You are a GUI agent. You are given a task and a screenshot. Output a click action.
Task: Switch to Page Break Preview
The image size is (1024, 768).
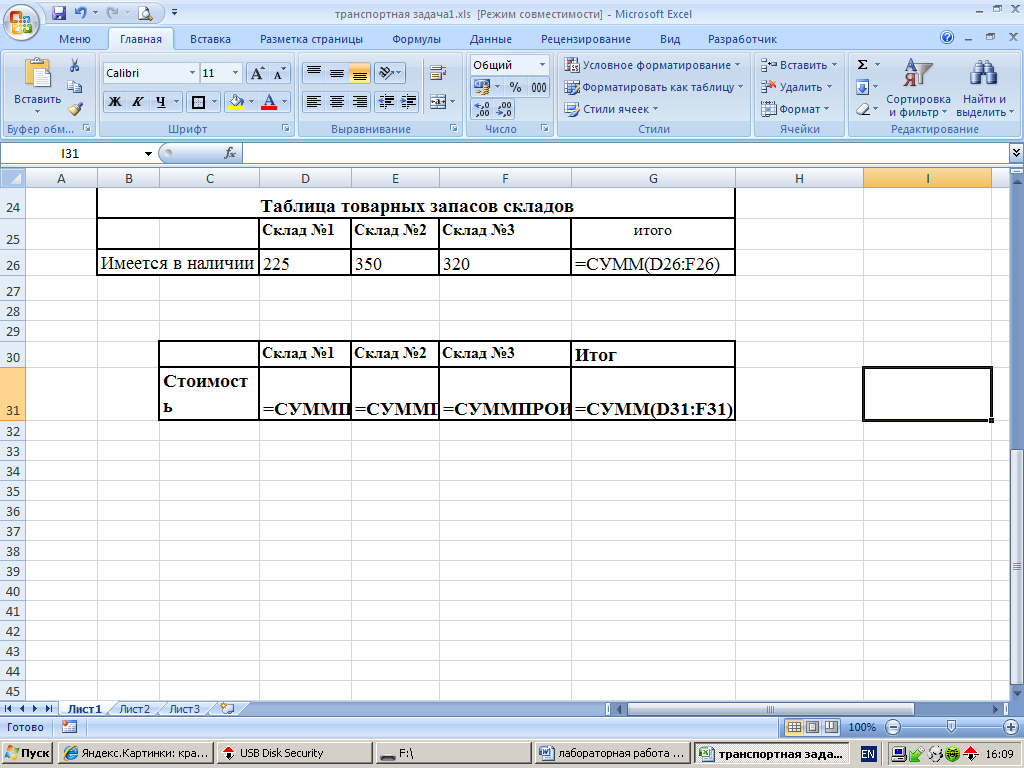click(831, 727)
